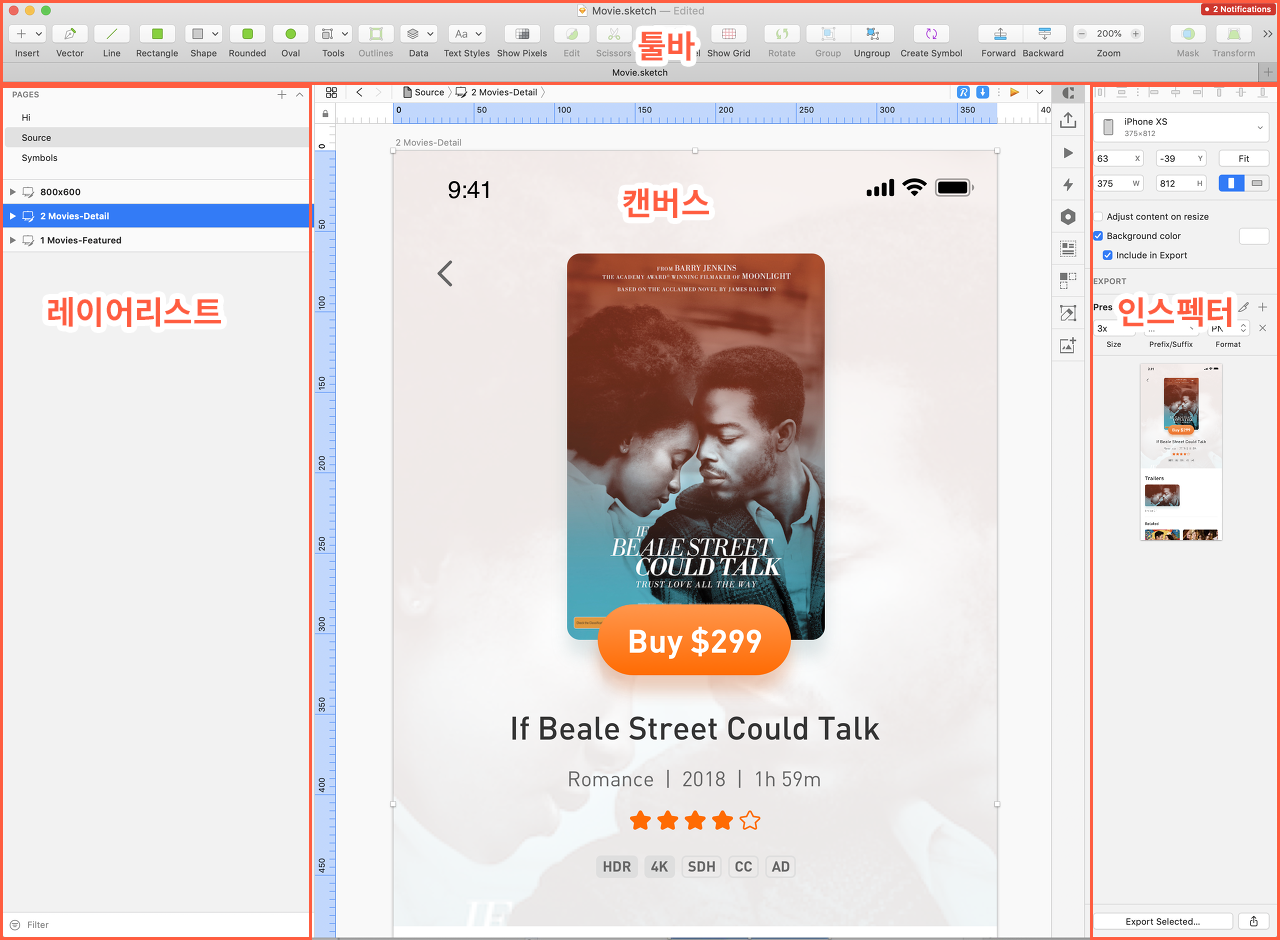Add a new document tab

click(x=1268, y=72)
